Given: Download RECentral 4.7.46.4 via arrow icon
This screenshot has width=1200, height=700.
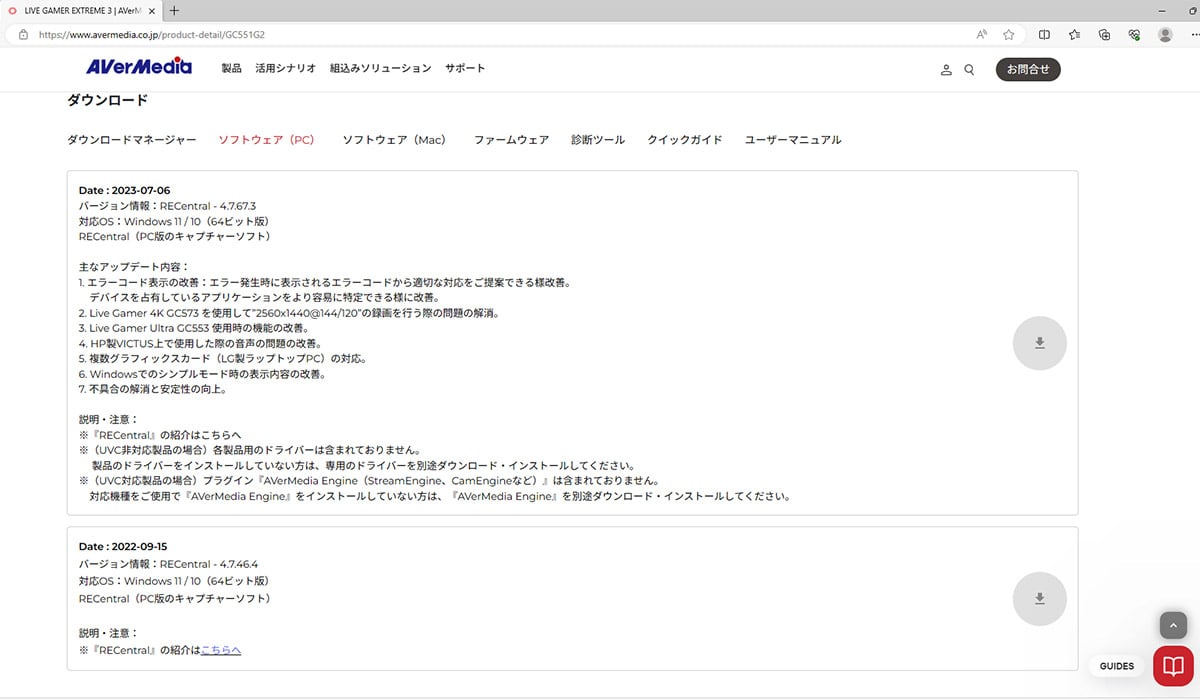Looking at the screenshot, I should (1039, 598).
